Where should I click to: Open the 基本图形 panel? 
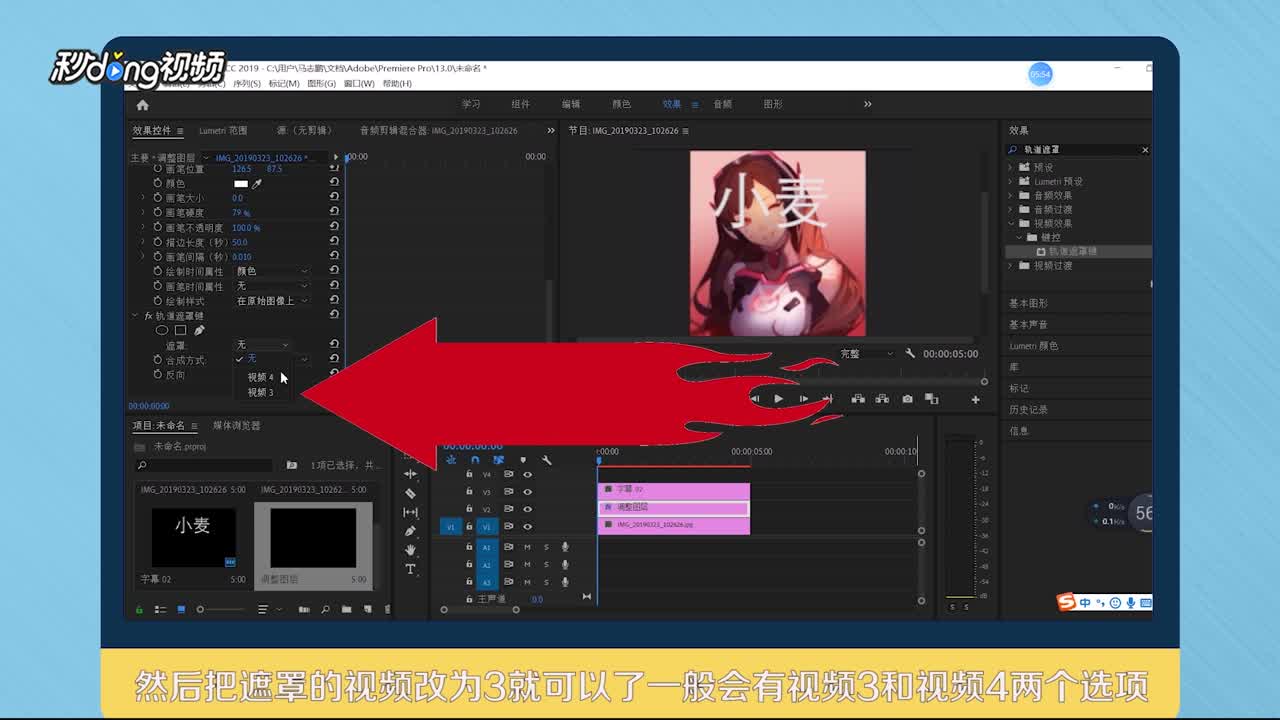[x=1028, y=304]
